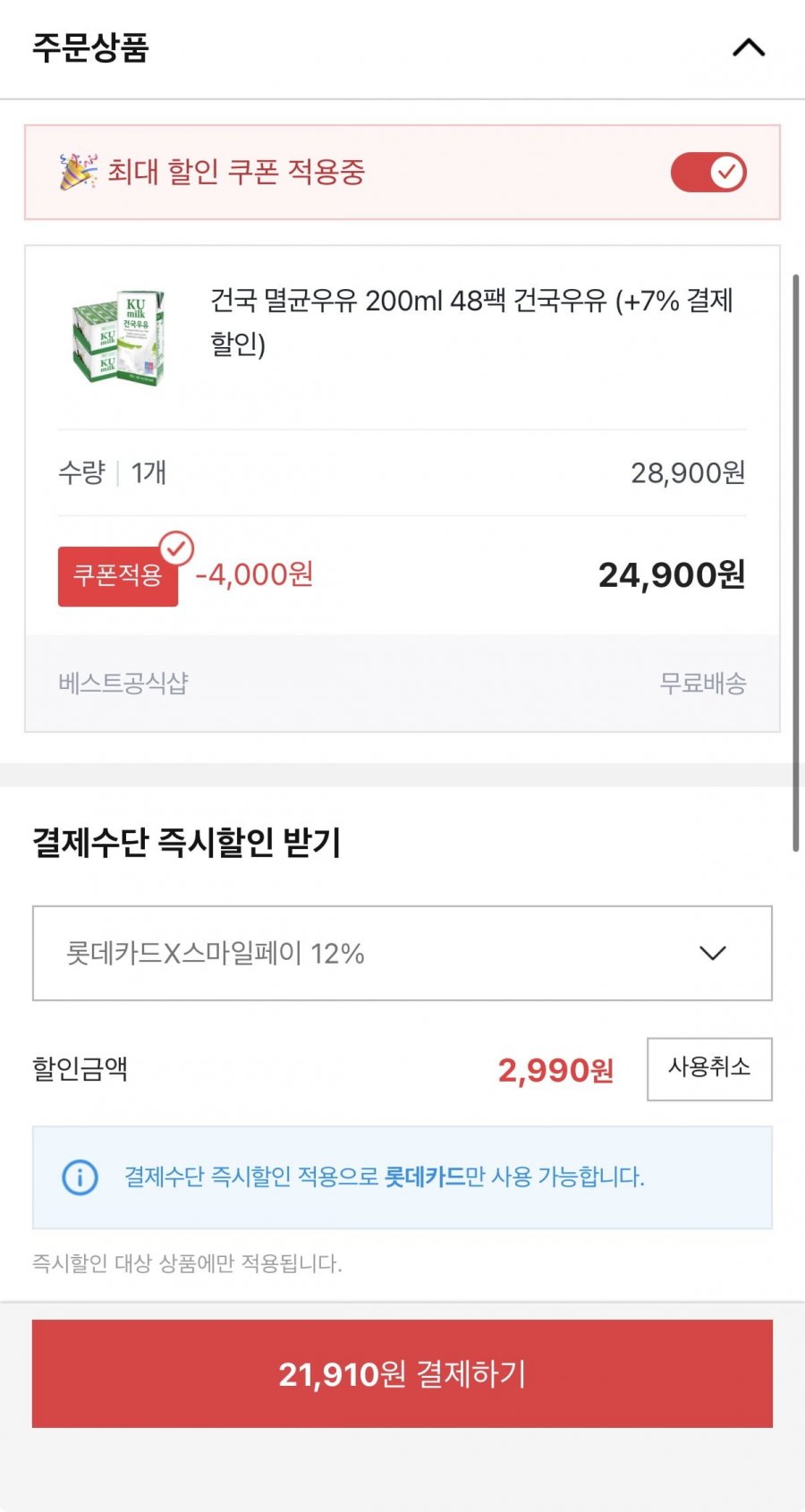Disable the 최대 할인 쿠폰 적용중 toggle

point(708,172)
